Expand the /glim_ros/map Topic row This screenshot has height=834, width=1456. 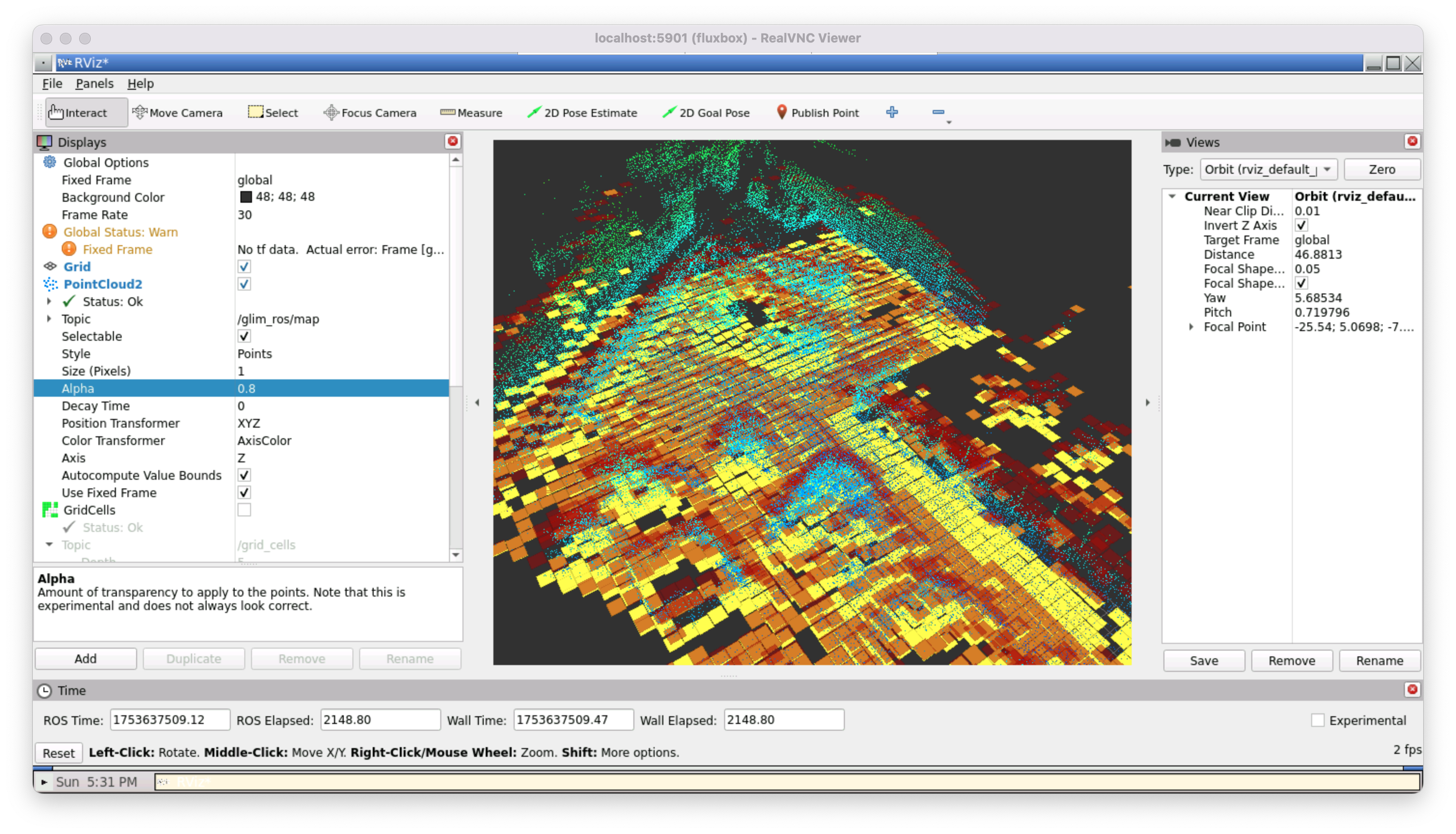tap(49, 319)
